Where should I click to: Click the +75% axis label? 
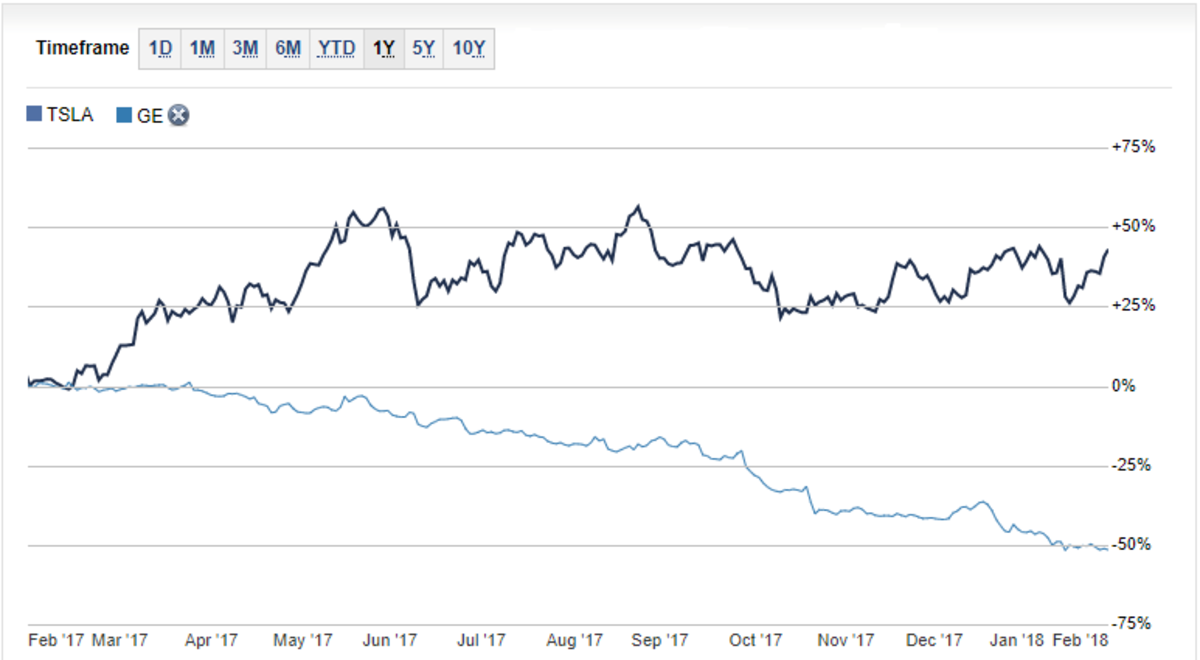pyautogui.click(x=1133, y=146)
